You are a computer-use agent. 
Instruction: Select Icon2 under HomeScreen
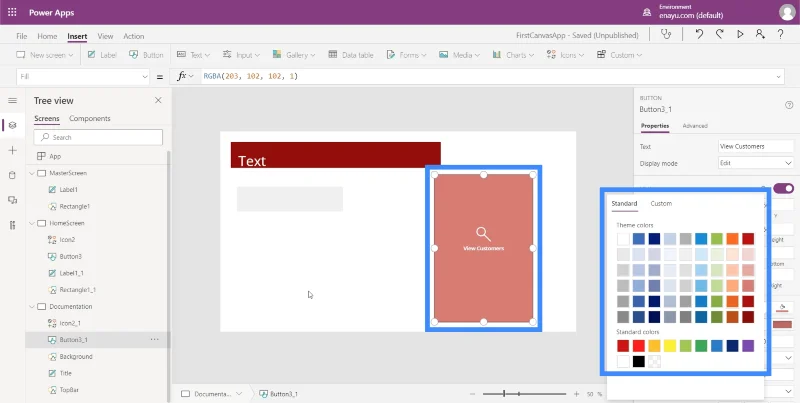[67, 240]
